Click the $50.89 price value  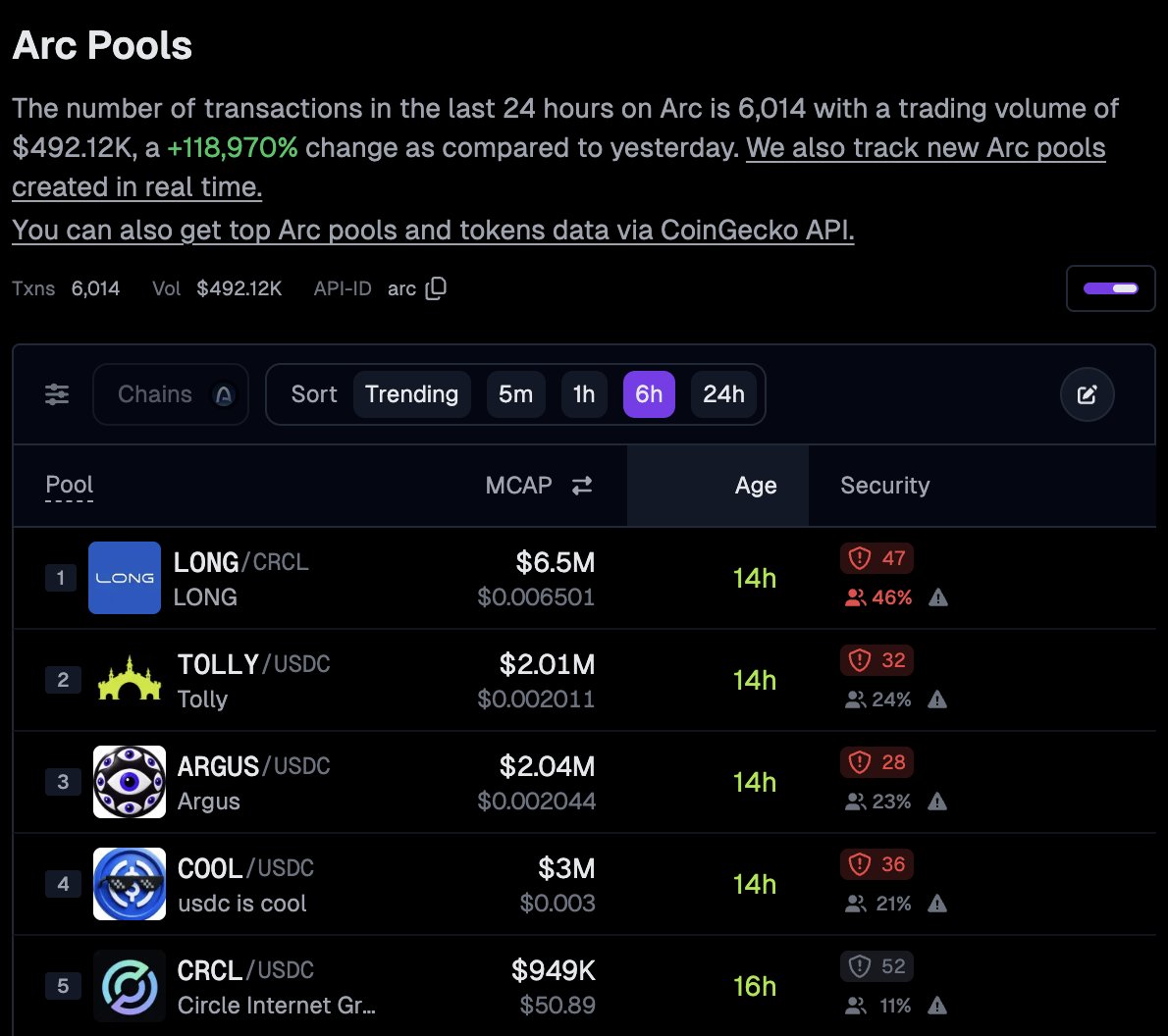coord(557,1006)
